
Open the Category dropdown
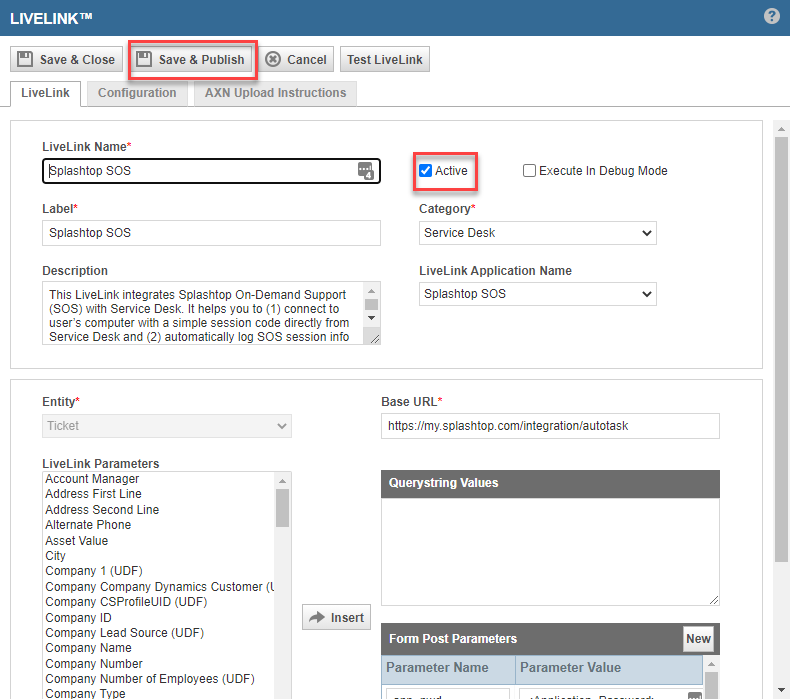tap(538, 233)
